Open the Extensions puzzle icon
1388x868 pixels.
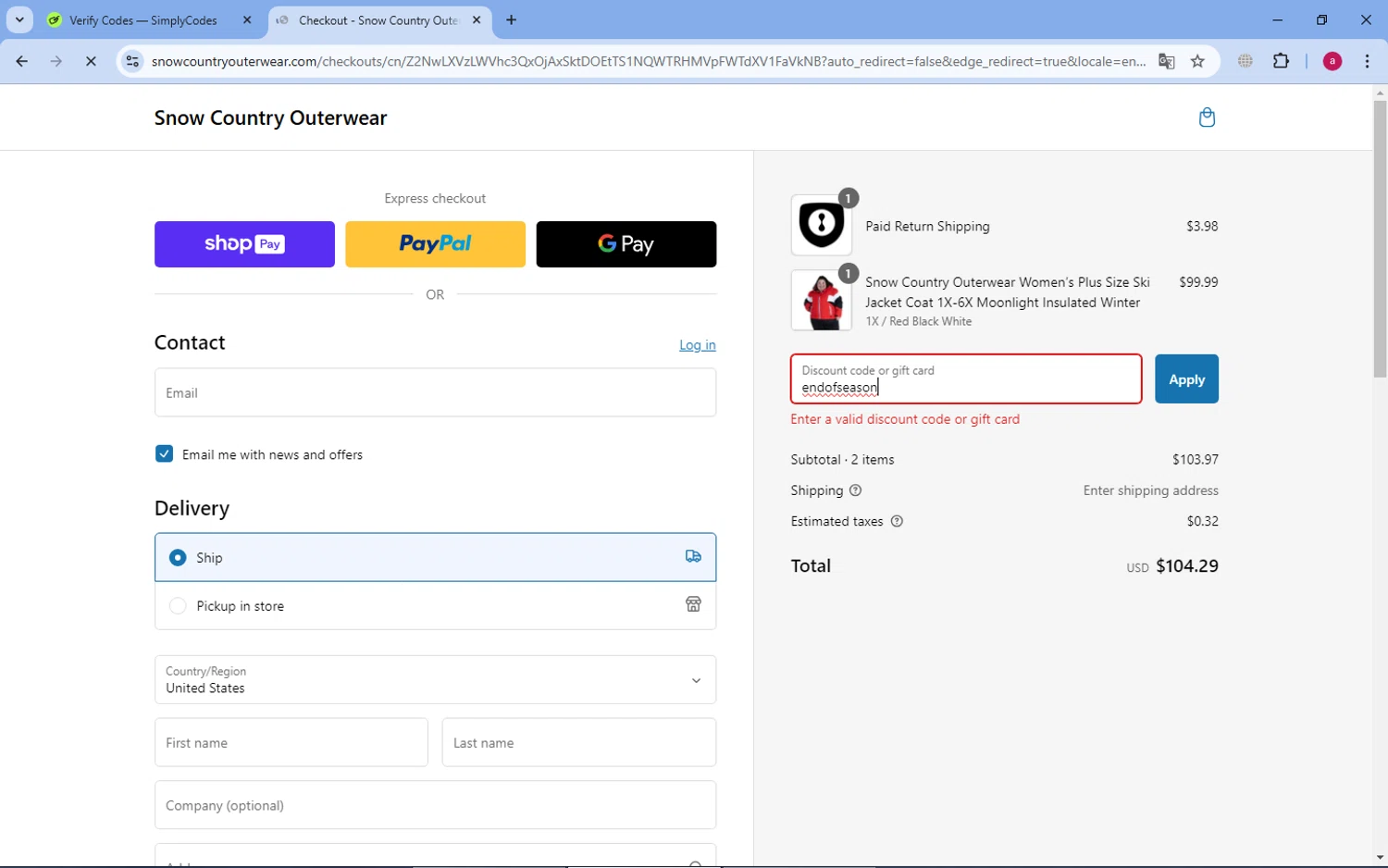tap(1282, 61)
